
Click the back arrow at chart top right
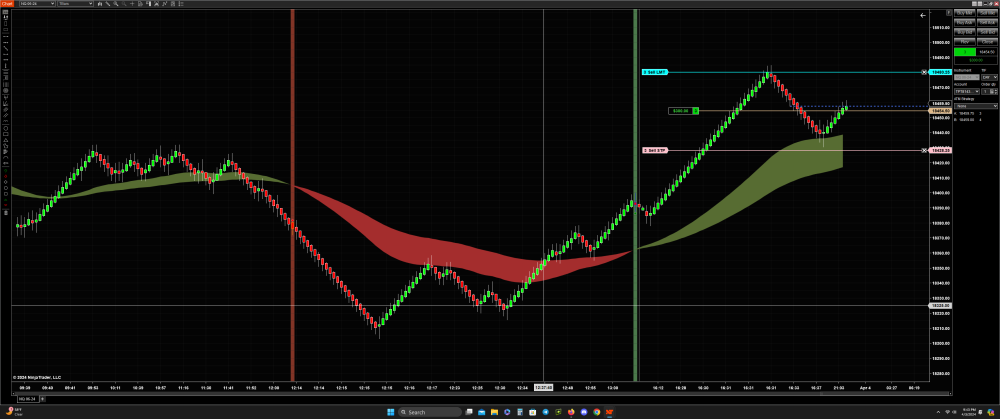tap(922, 16)
